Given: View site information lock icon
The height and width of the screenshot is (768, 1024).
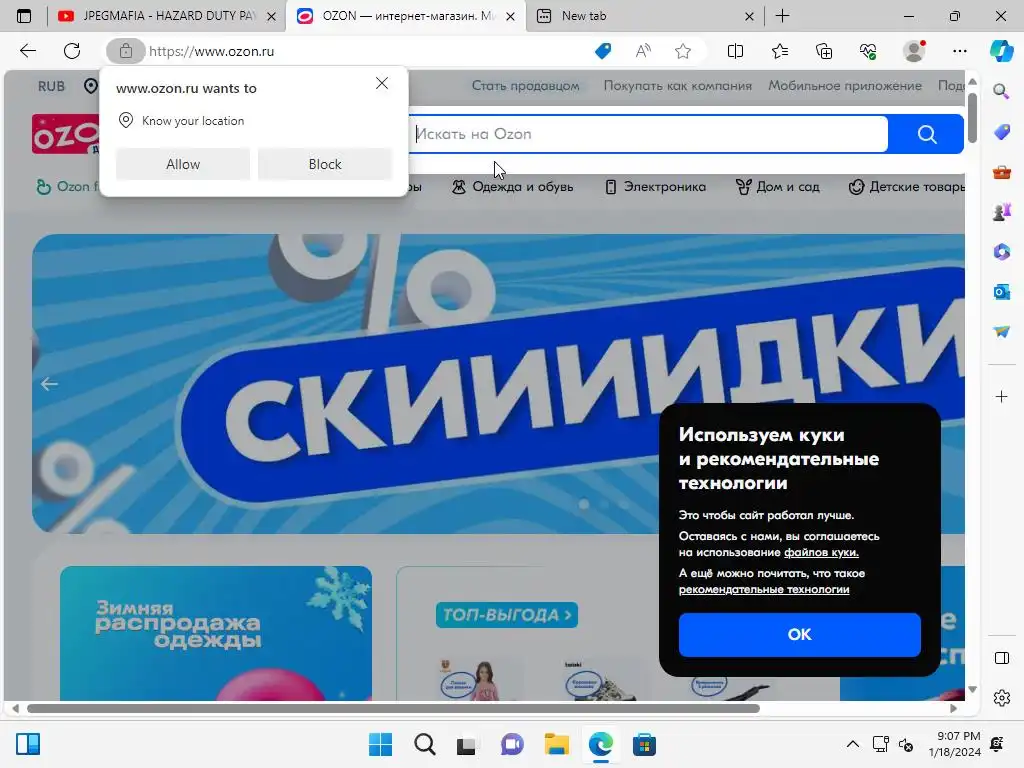Looking at the screenshot, I should point(125,51).
